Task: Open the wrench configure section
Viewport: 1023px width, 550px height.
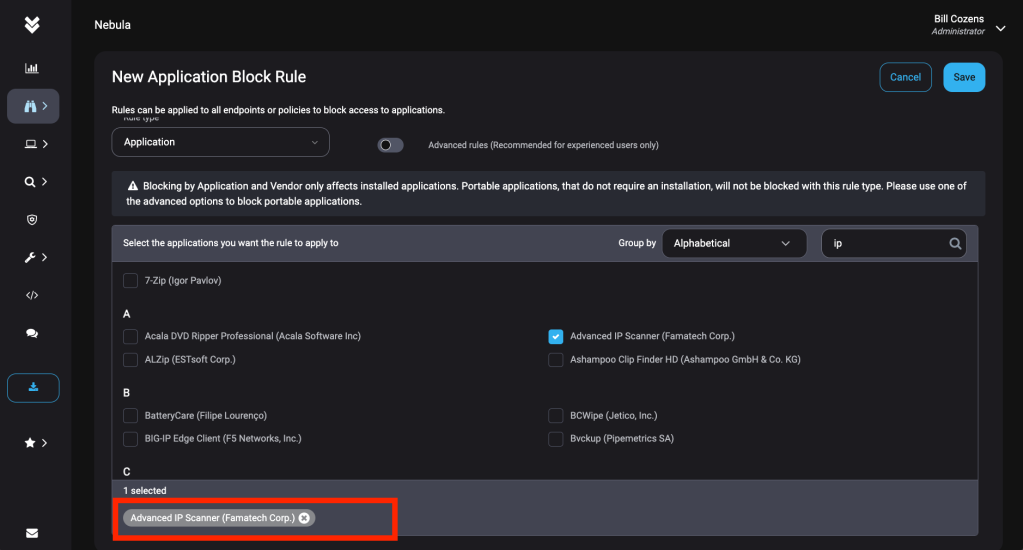Action: pos(30,257)
